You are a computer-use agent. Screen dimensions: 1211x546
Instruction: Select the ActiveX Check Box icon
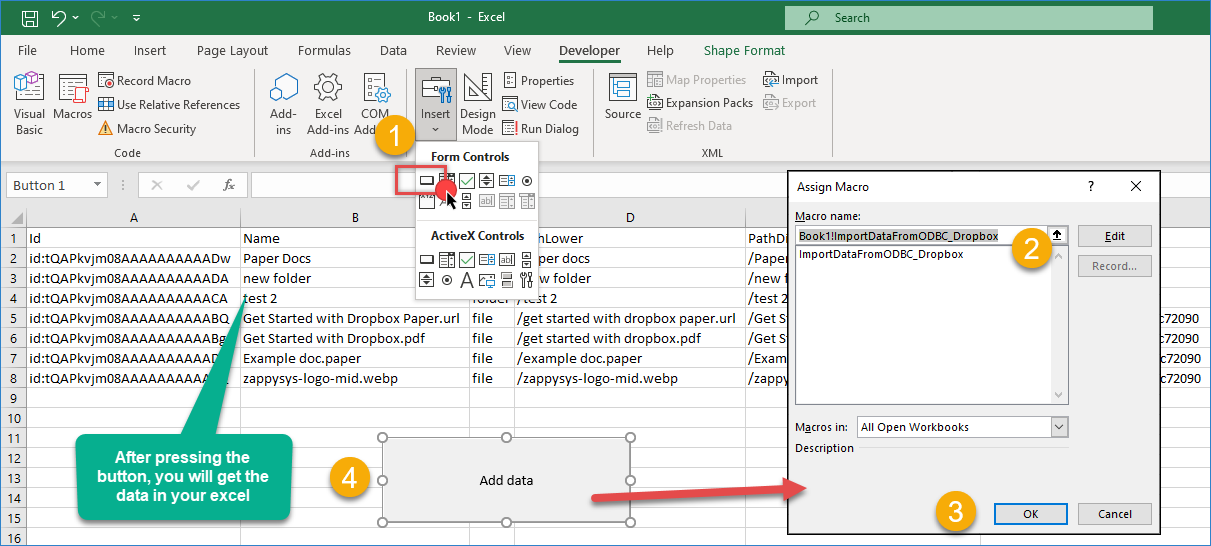[x=467, y=260]
